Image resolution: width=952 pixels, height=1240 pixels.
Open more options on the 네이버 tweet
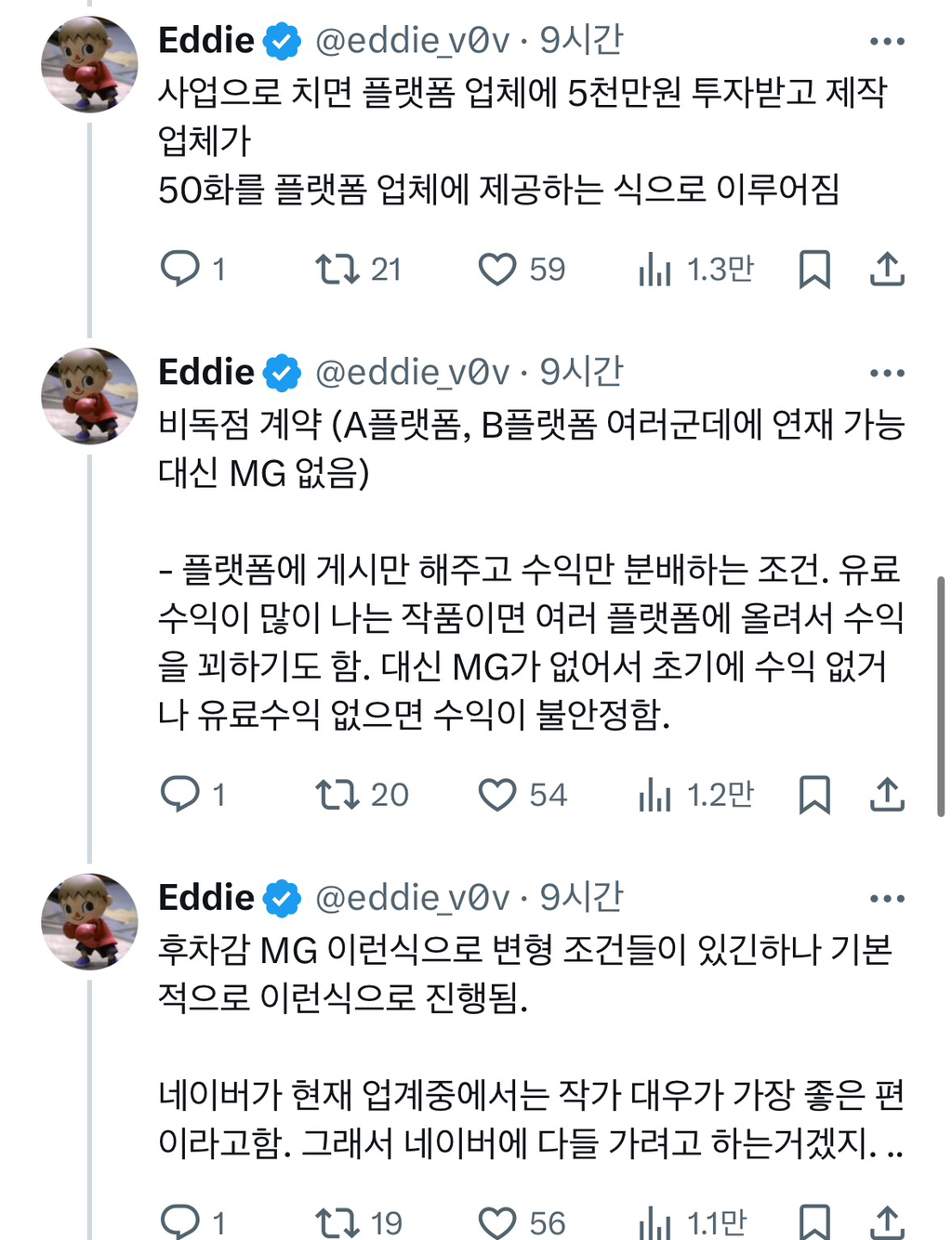[x=885, y=896]
